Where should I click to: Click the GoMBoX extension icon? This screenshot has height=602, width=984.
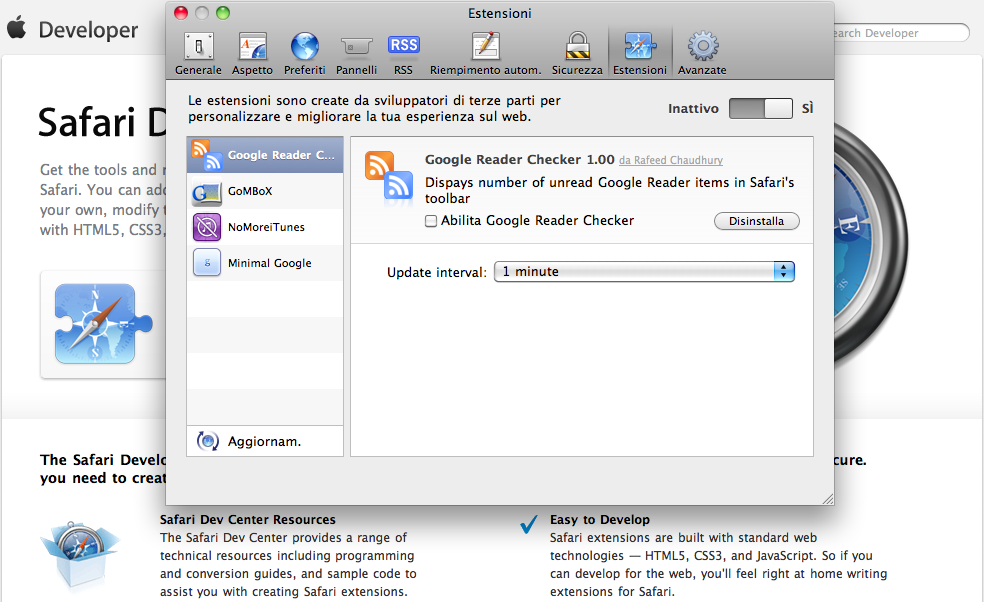(207, 192)
